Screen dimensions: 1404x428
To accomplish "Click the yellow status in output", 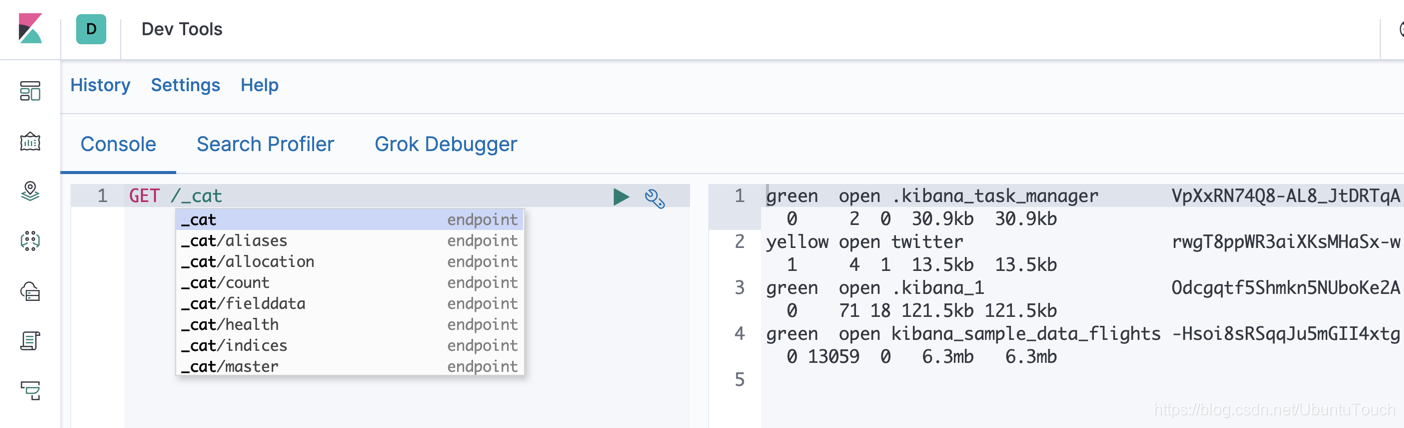I will (797, 242).
